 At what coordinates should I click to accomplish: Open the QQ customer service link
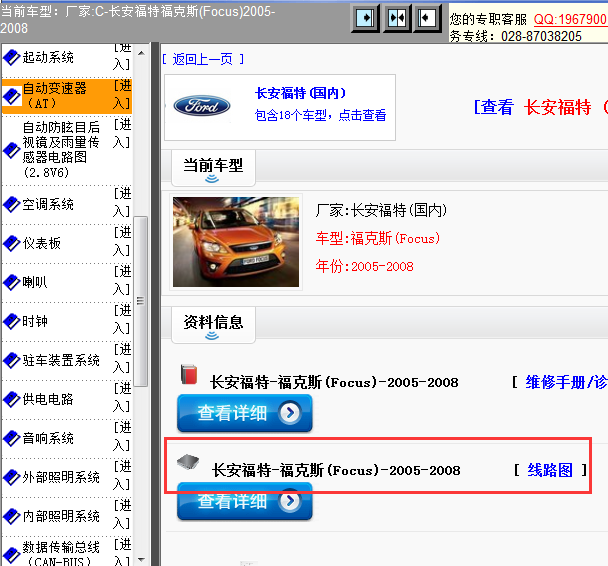[570, 19]
